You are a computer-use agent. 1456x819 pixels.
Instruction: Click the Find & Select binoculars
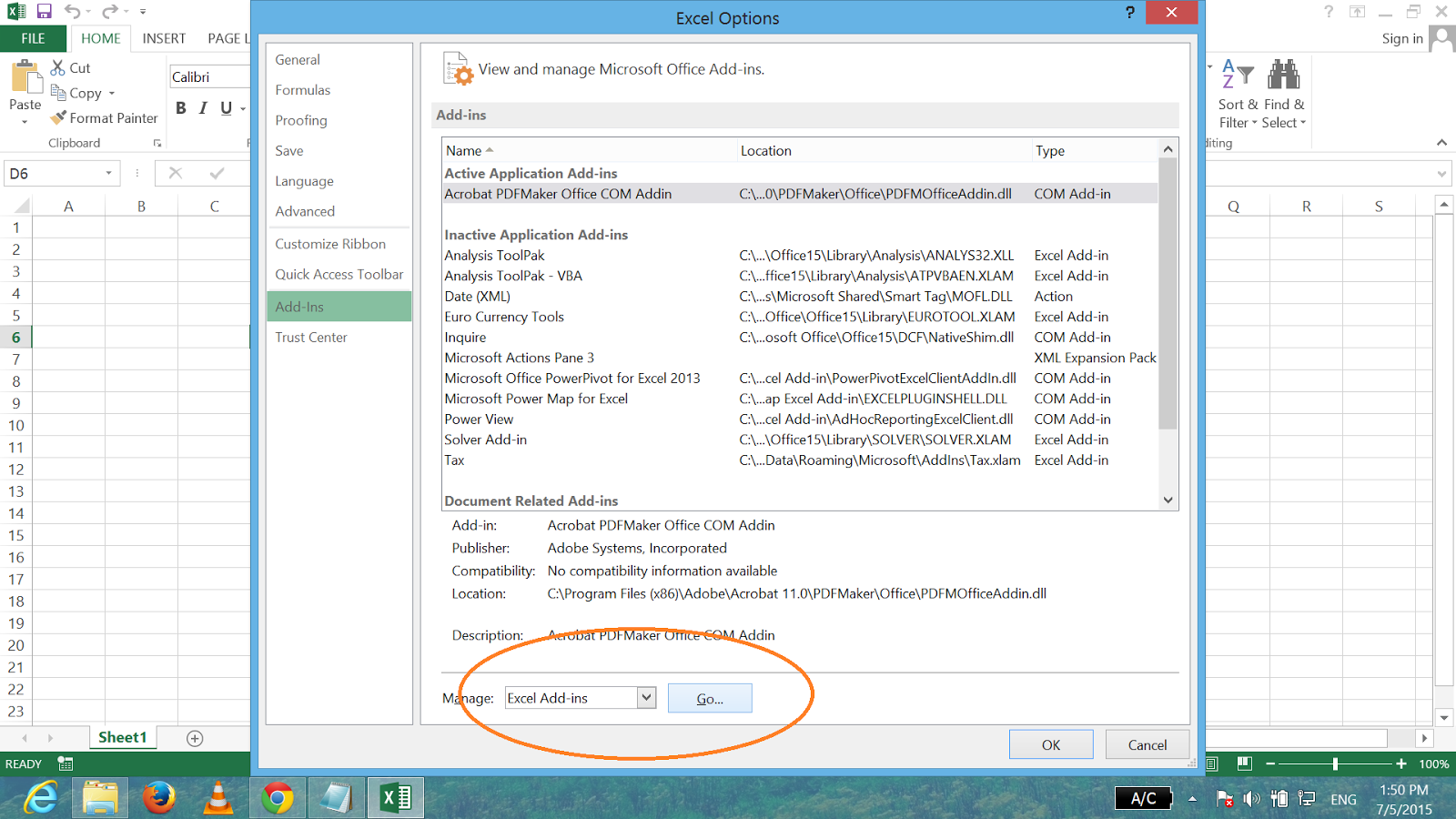click(1284, 74)
